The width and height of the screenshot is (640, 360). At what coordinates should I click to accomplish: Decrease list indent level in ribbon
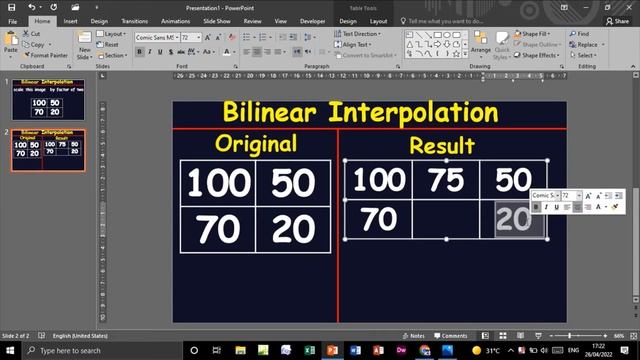[x=282, y=37]
